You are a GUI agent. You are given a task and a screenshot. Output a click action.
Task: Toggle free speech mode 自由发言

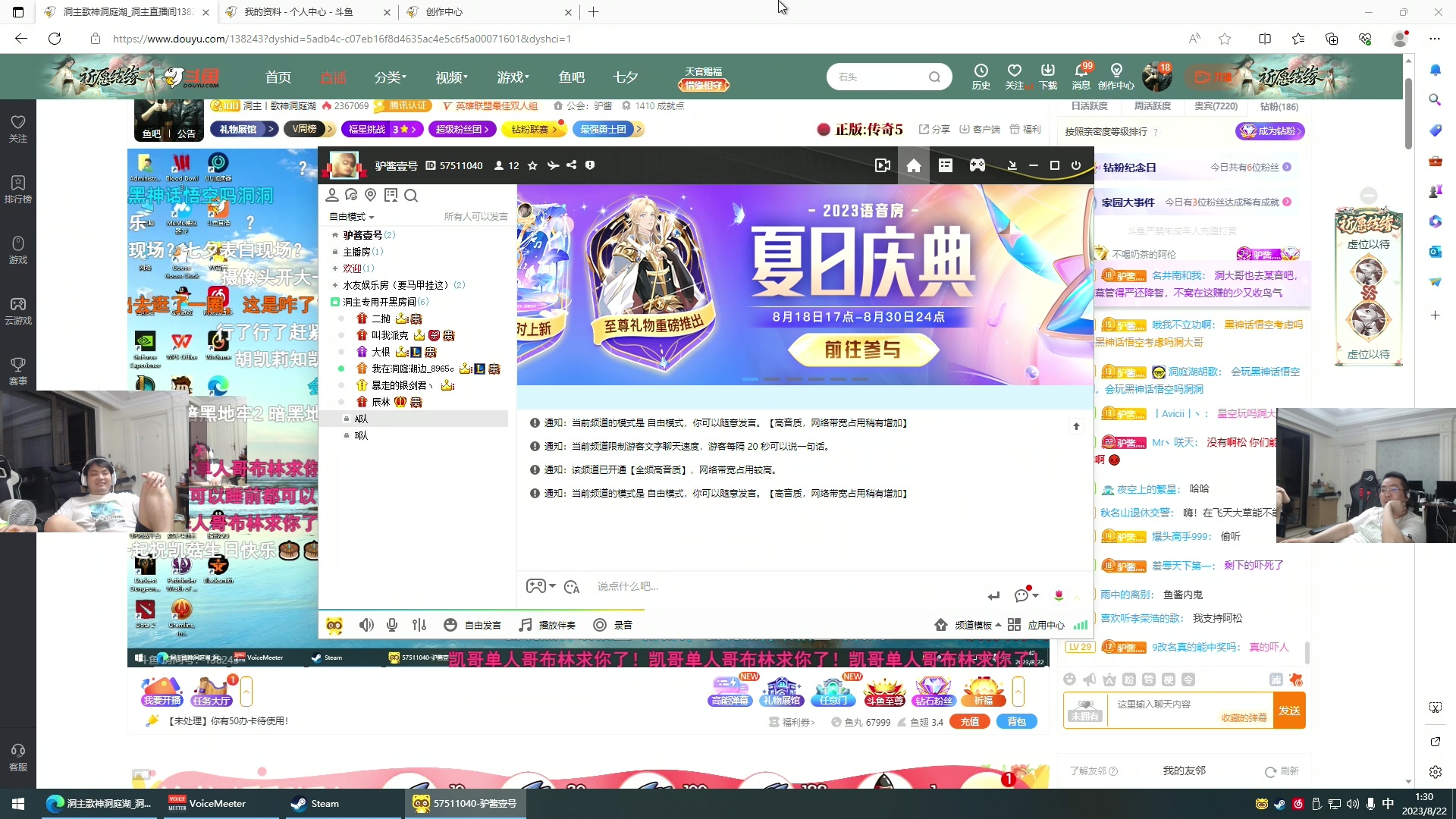point(472,625)
